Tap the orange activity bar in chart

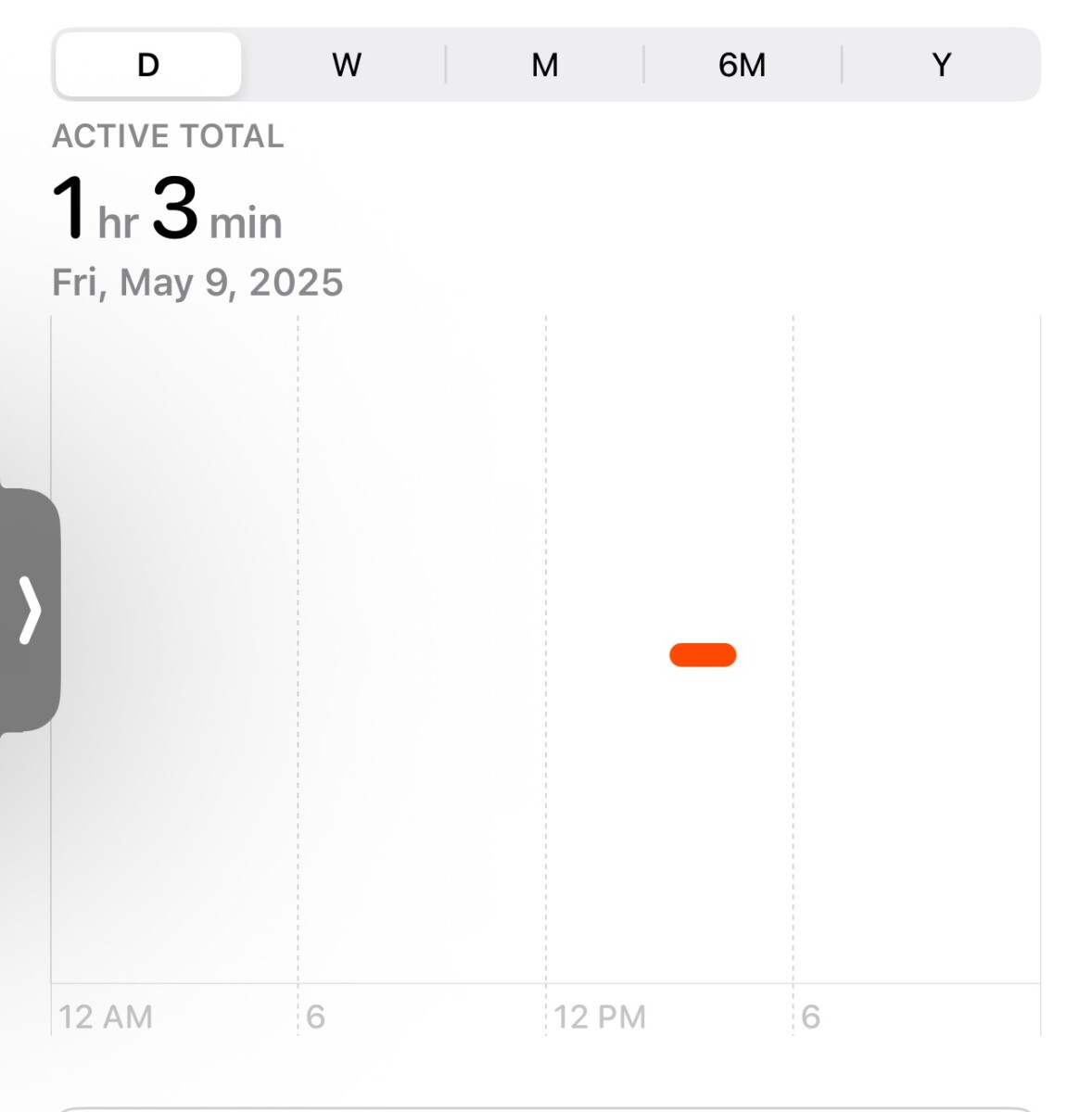coord(703,655)
